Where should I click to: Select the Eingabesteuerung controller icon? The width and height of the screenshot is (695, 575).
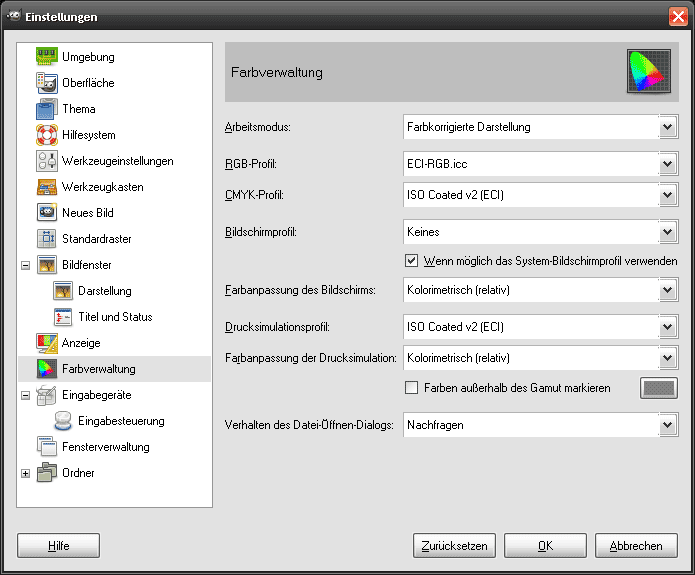[62, 421]
